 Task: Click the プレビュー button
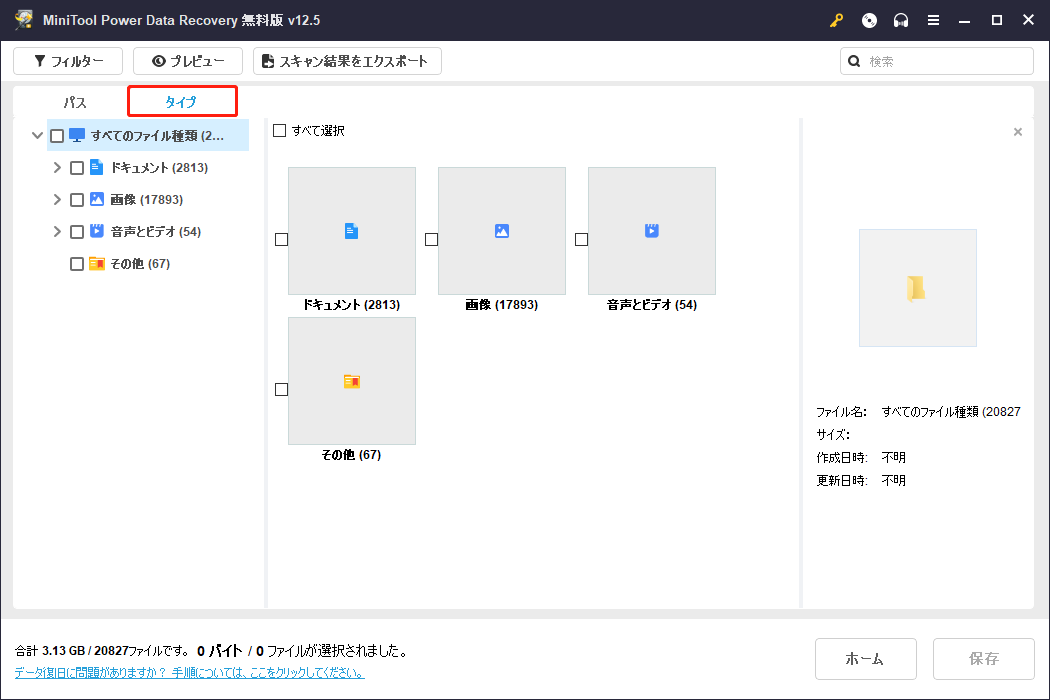[188, 61]
